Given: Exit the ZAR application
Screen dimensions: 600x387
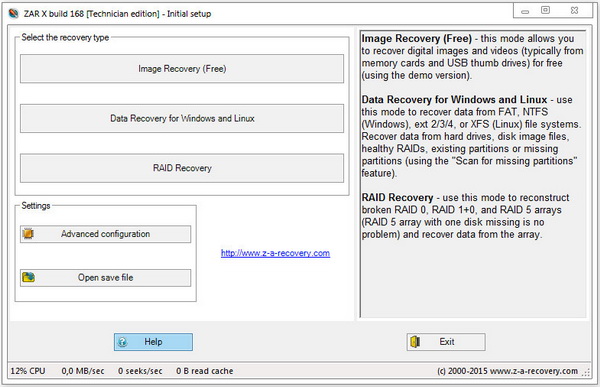Looking at the screenshot, I should (446, 342).
